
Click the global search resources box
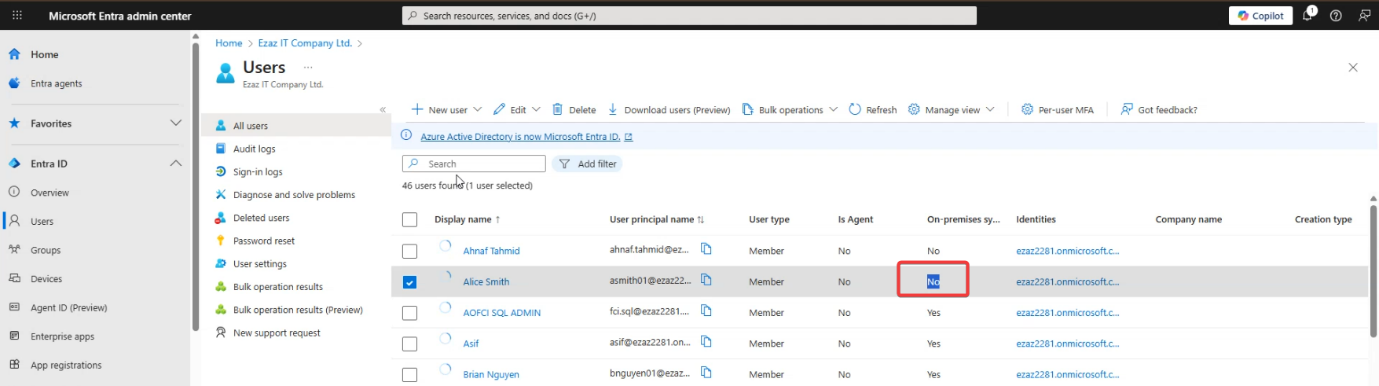pyautogui.click(x=689, y=15)
